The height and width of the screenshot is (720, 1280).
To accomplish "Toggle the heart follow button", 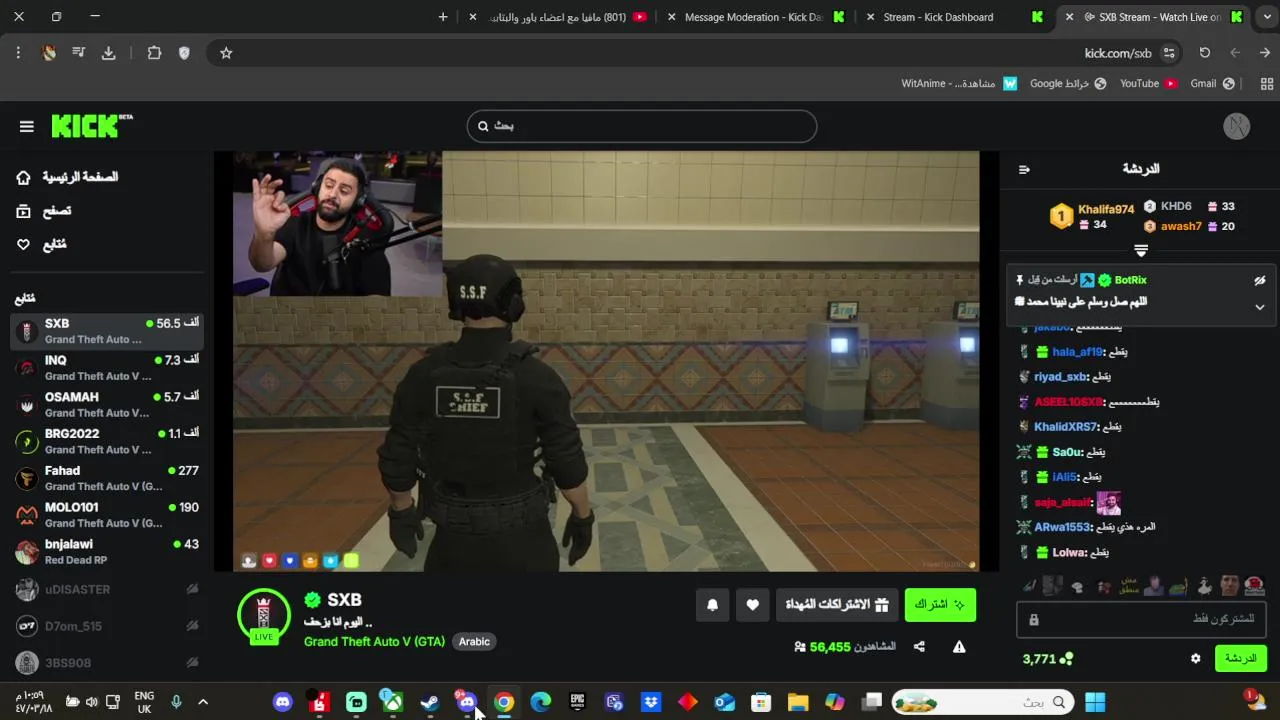I will [x=753, y=605].
